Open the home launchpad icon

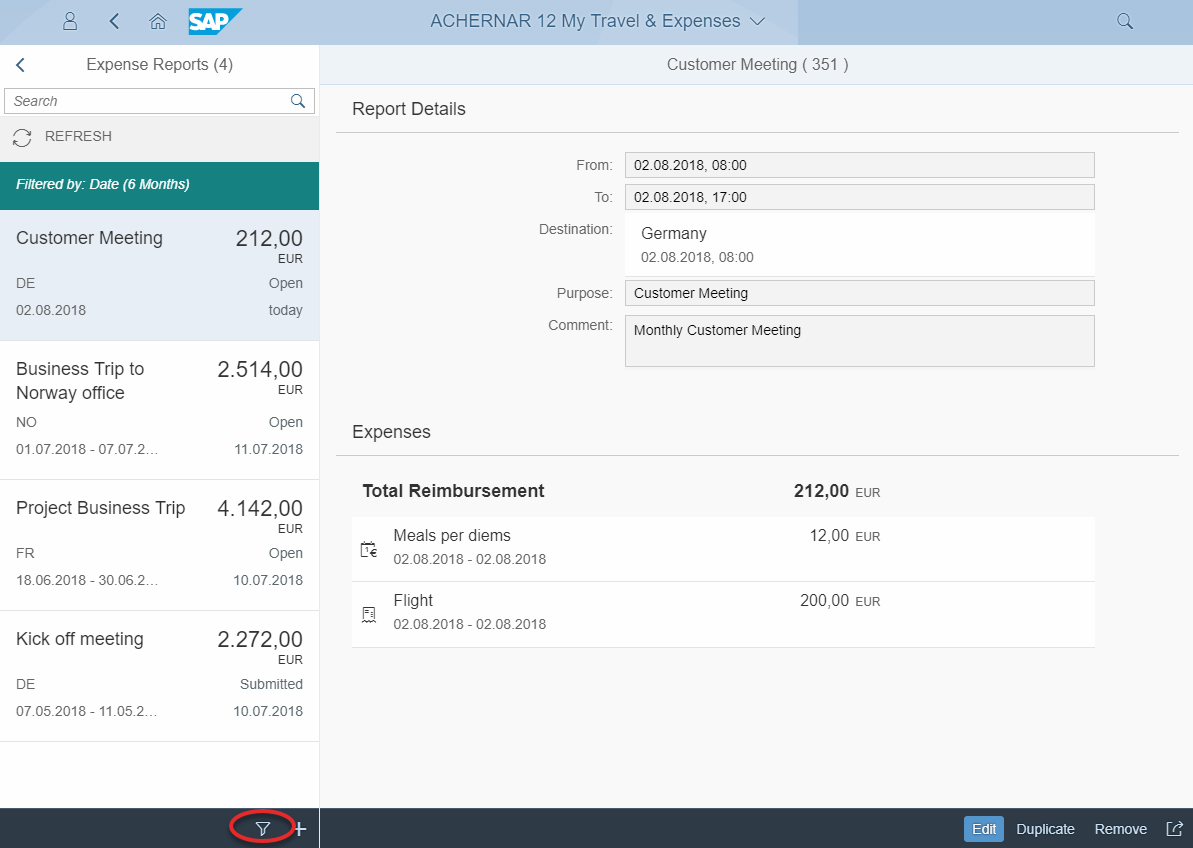point(157,21)
